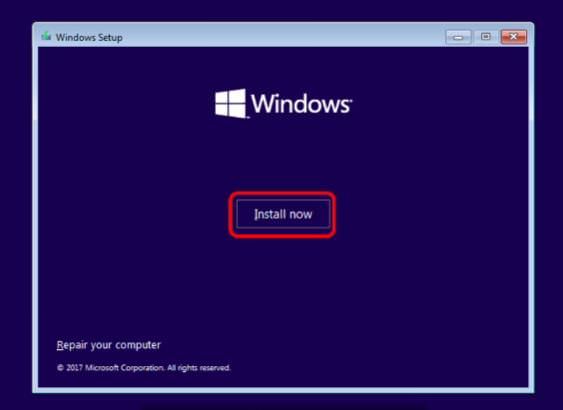The width and height of the screenshot is (563, 410).
Task: Maximize the Windows Setup window
Action: 485,37
